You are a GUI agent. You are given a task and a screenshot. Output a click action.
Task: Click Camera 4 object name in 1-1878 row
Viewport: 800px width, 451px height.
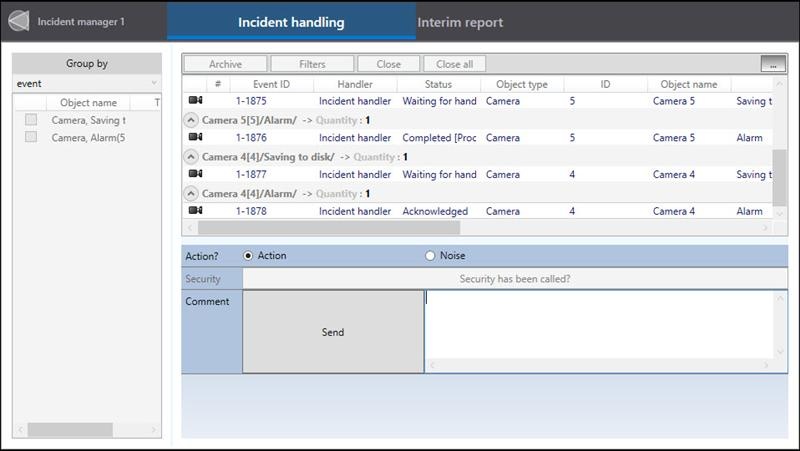point(673,211)
